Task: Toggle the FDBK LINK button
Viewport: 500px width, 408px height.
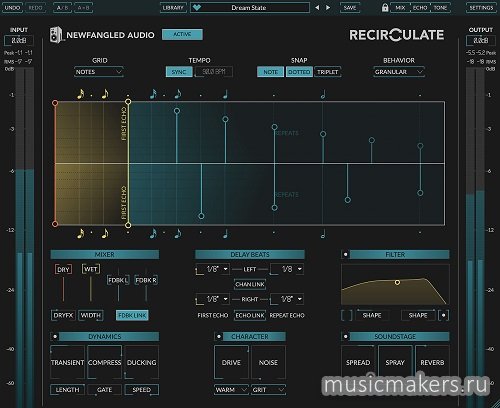Action: [132, 315]
